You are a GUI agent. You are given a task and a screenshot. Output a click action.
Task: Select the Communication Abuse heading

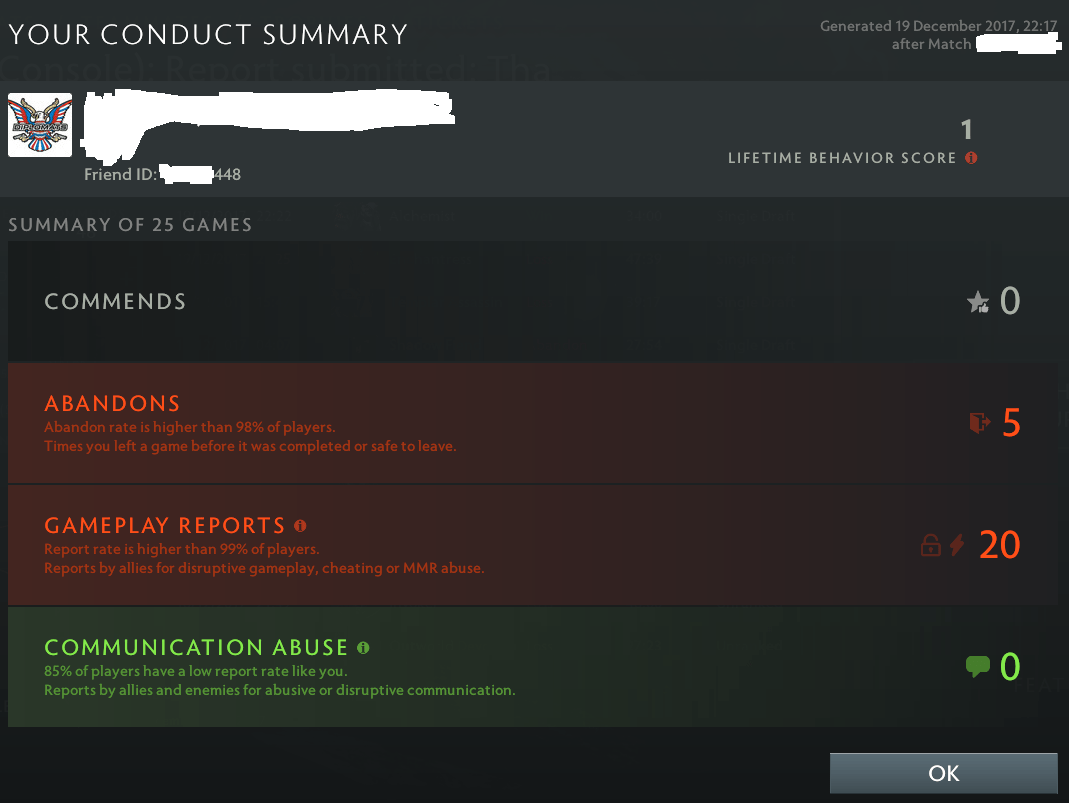pos(196,647)
